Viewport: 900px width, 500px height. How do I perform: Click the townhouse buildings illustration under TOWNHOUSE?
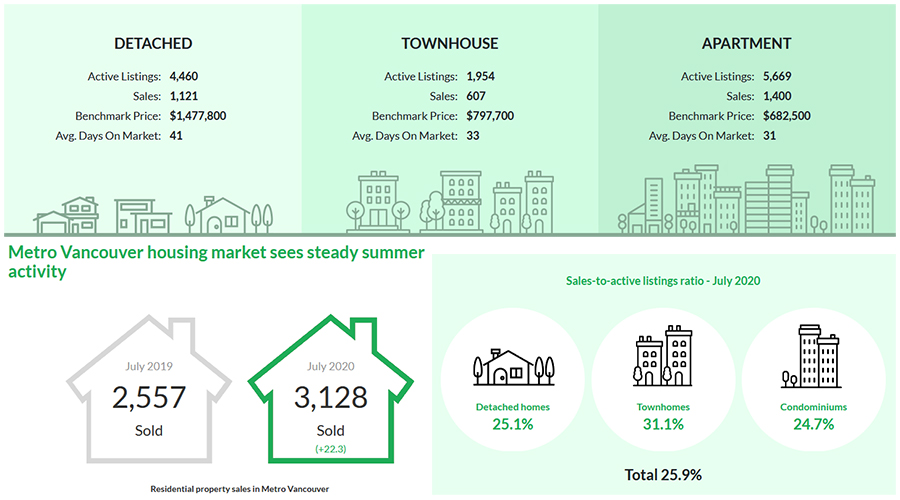449,201
